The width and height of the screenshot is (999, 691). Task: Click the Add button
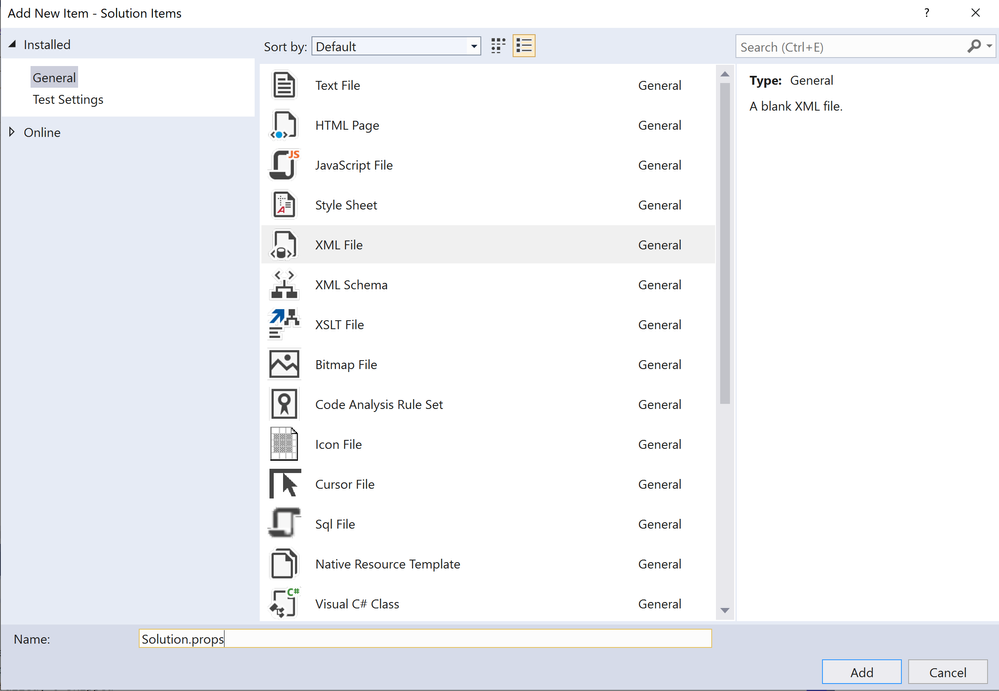pyautogui.click(x=861, y=672)
